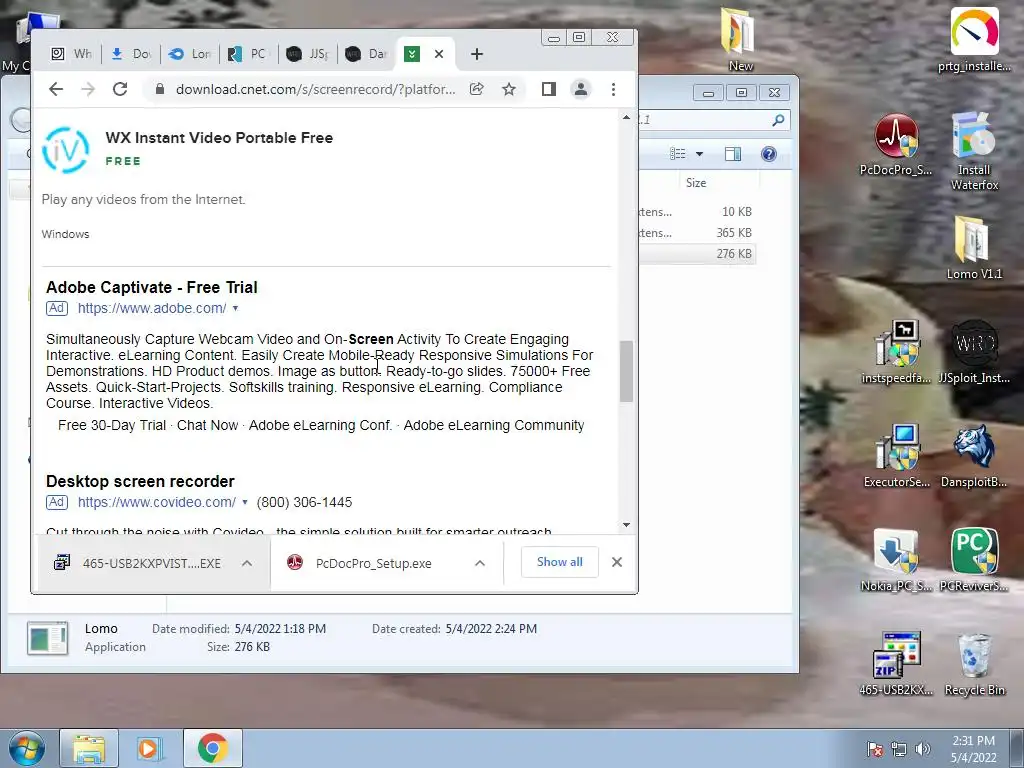The width and height of the screenshot is (1024, 768).
Task: Open Chrome profile avatar
Action: pos(581,89)
